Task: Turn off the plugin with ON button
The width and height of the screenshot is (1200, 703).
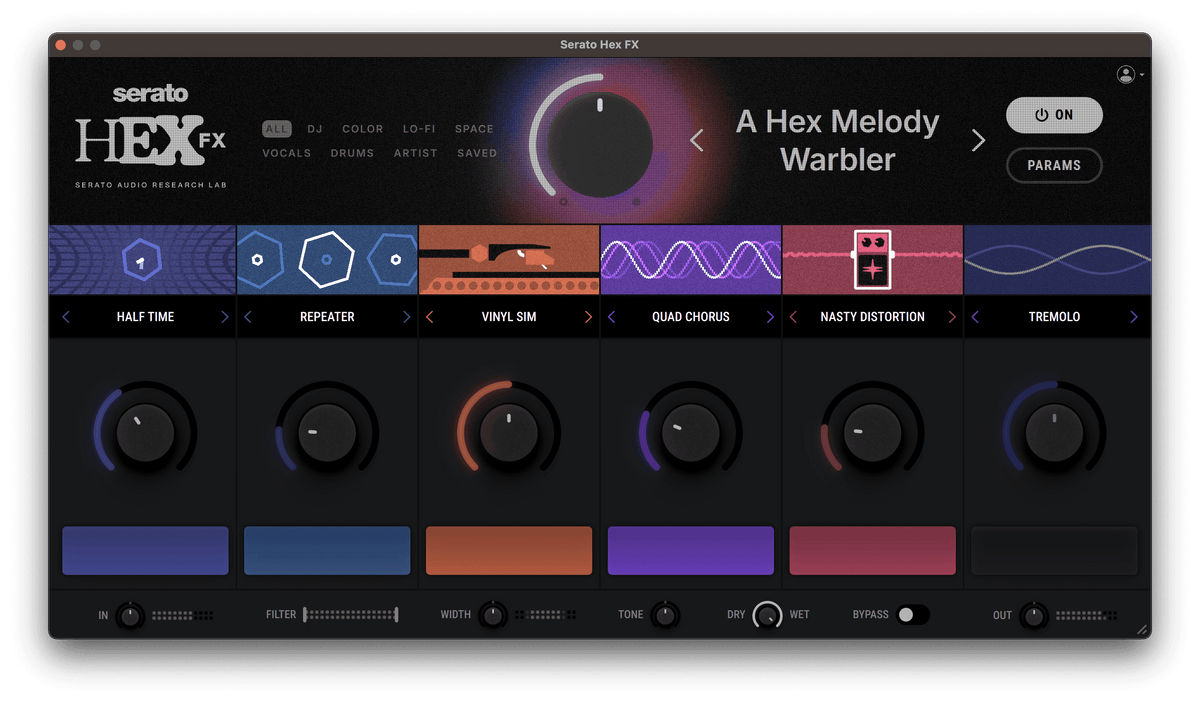Action: 1054,115
